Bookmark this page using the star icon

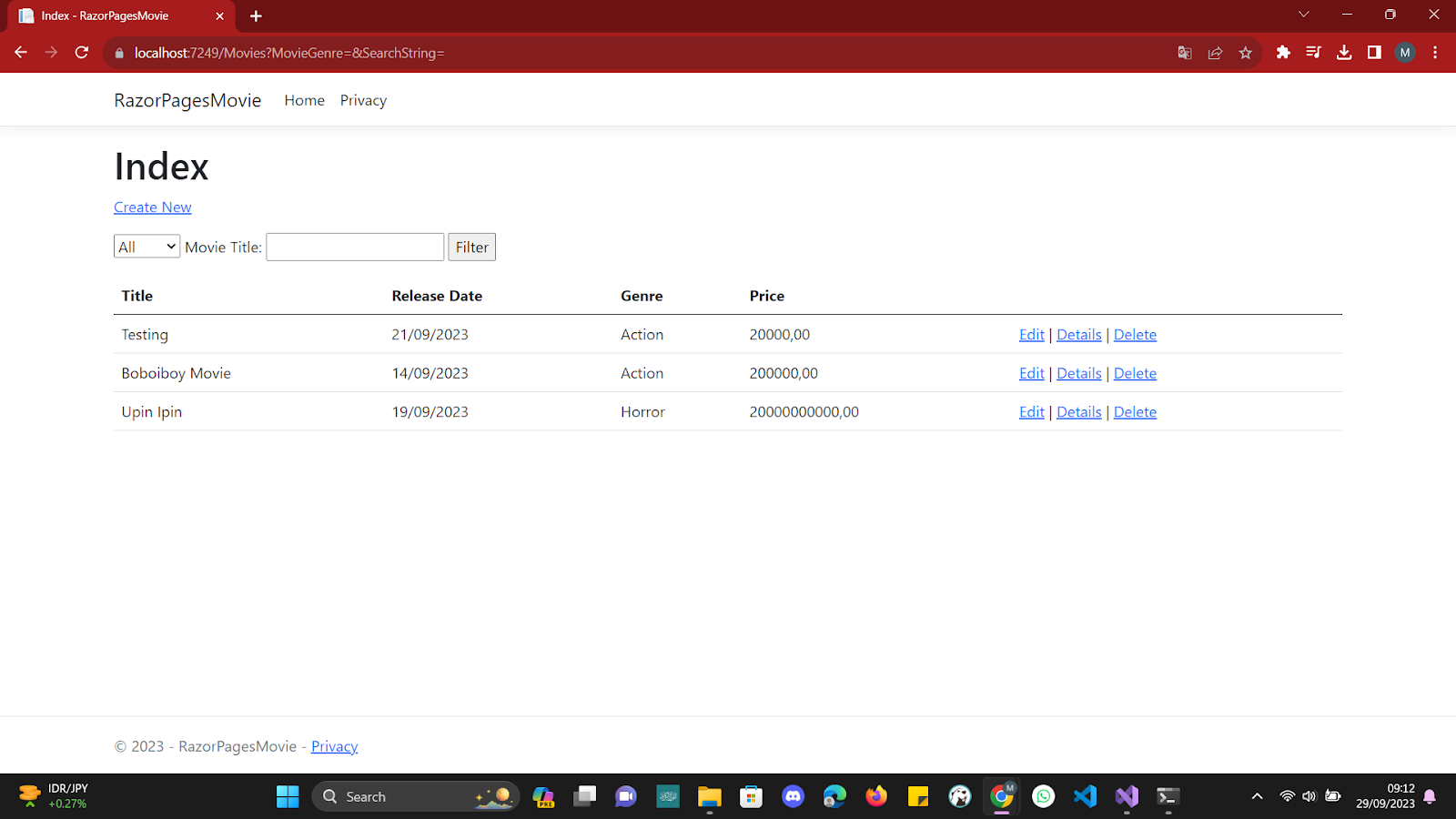tap(1245, 53)
